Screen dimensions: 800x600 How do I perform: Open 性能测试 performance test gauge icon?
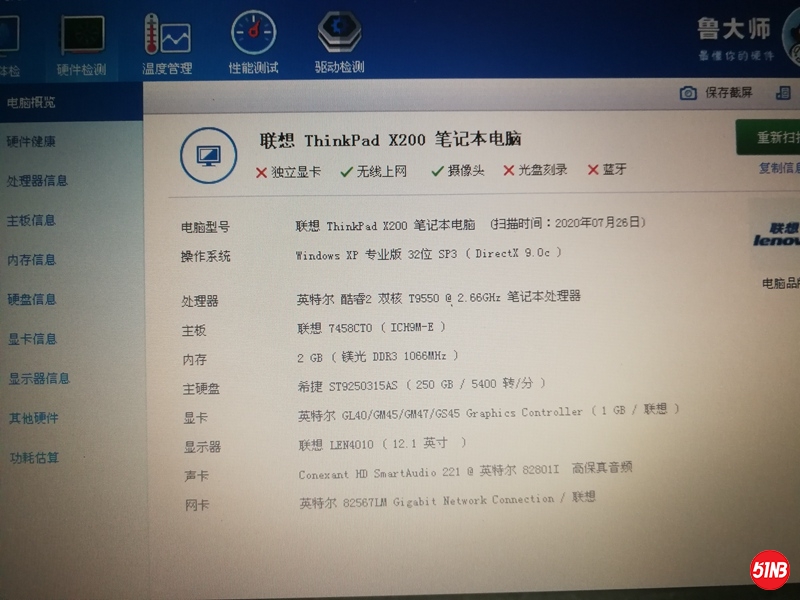[x=253, y=36]
